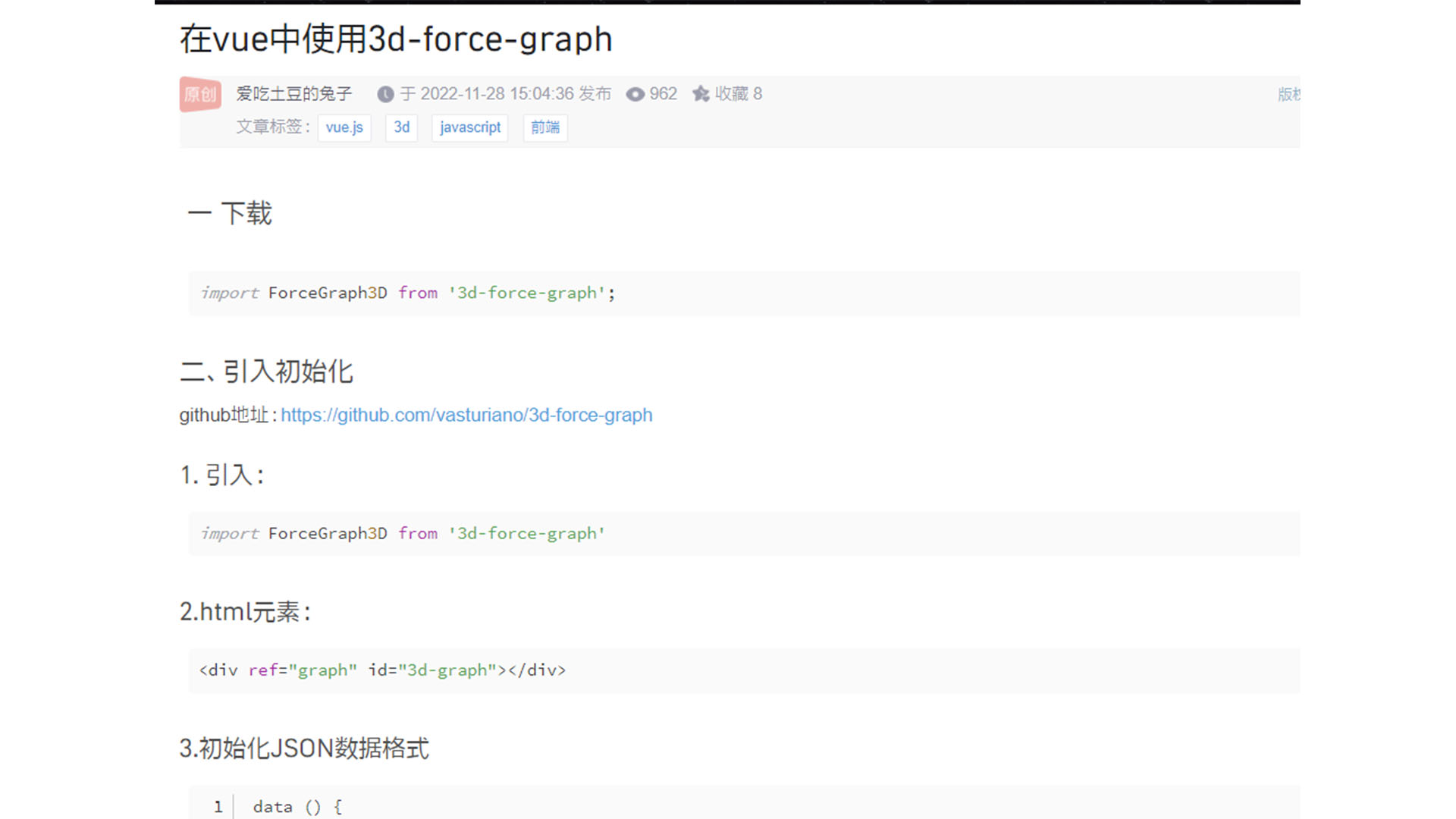
Task: Click the 文章标签 label
Action: click(x=273, y=127)
